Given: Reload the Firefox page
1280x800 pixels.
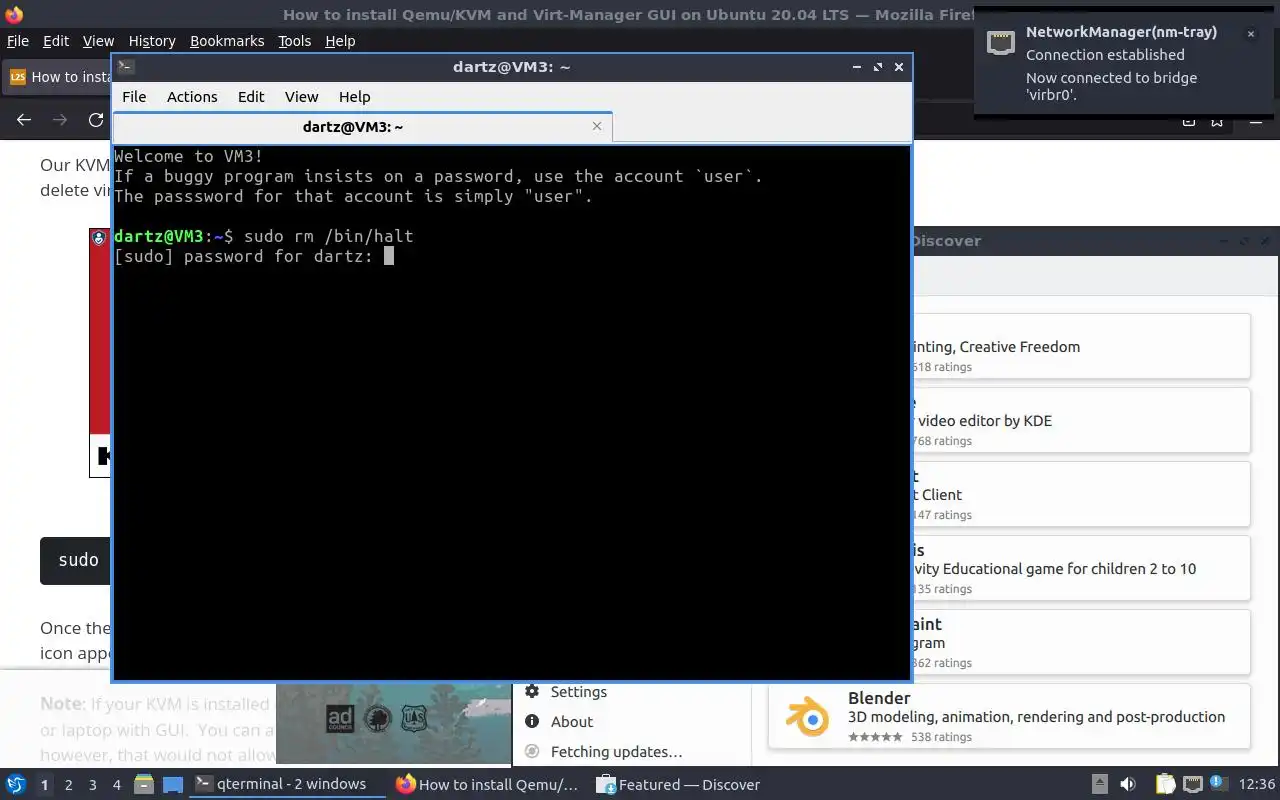Looking at the screenshot, I should pyautogui.click(x=96, y=120).
